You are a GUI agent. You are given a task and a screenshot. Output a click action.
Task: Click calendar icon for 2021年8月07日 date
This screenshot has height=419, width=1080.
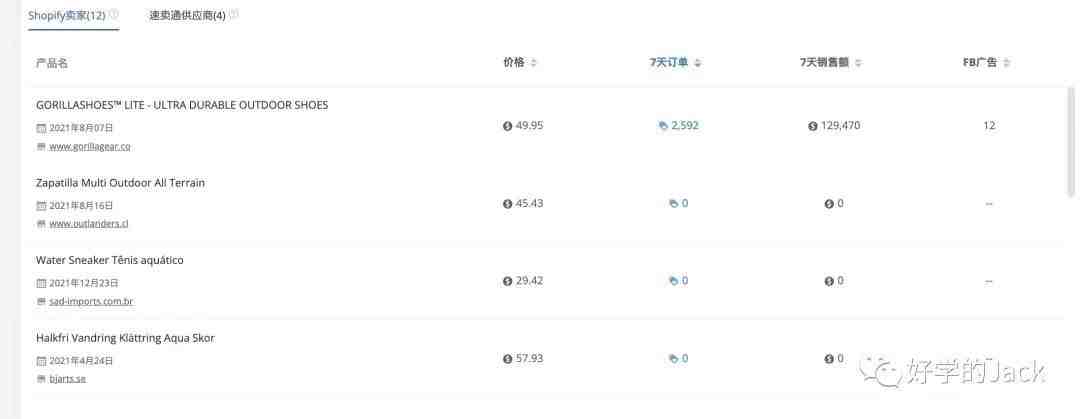pos(41,128)
